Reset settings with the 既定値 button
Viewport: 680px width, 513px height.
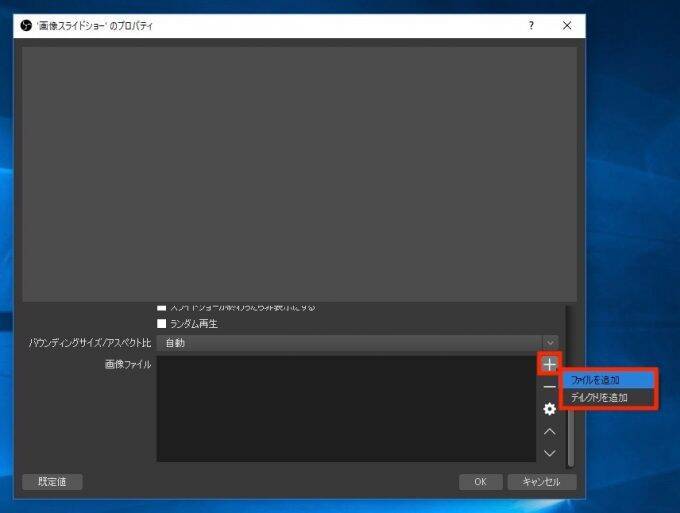[52, 482]
